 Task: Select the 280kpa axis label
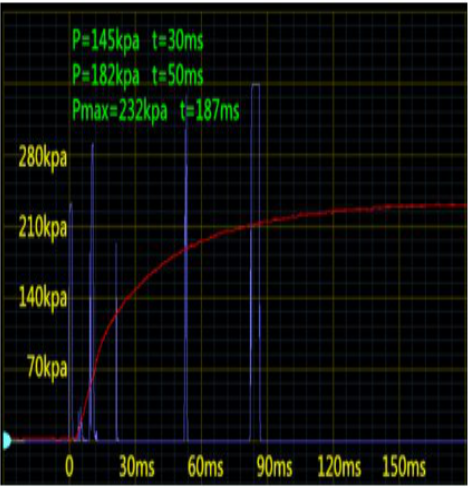(x=43, y=158)
